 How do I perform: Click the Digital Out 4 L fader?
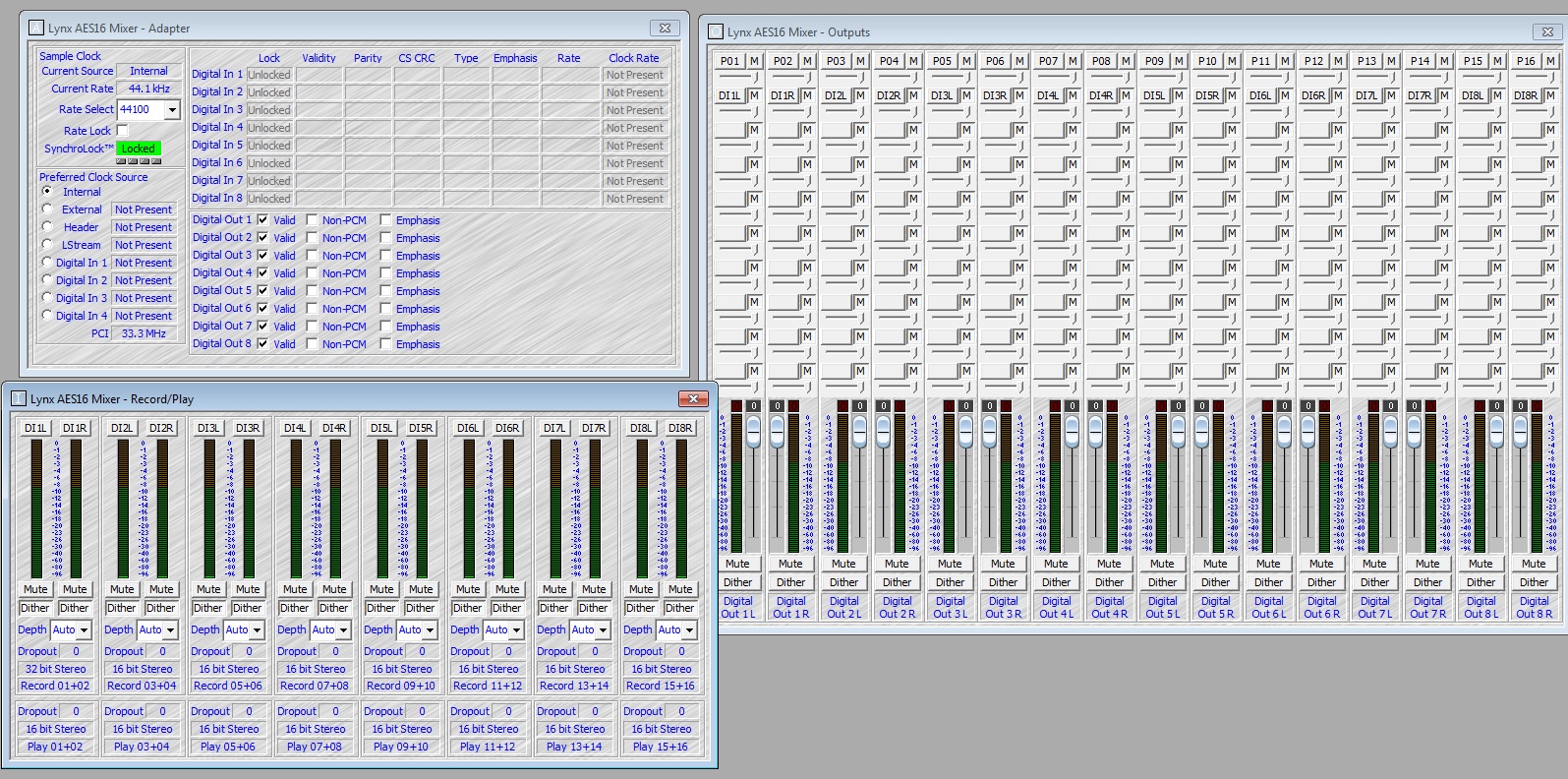click(1073, 431)
